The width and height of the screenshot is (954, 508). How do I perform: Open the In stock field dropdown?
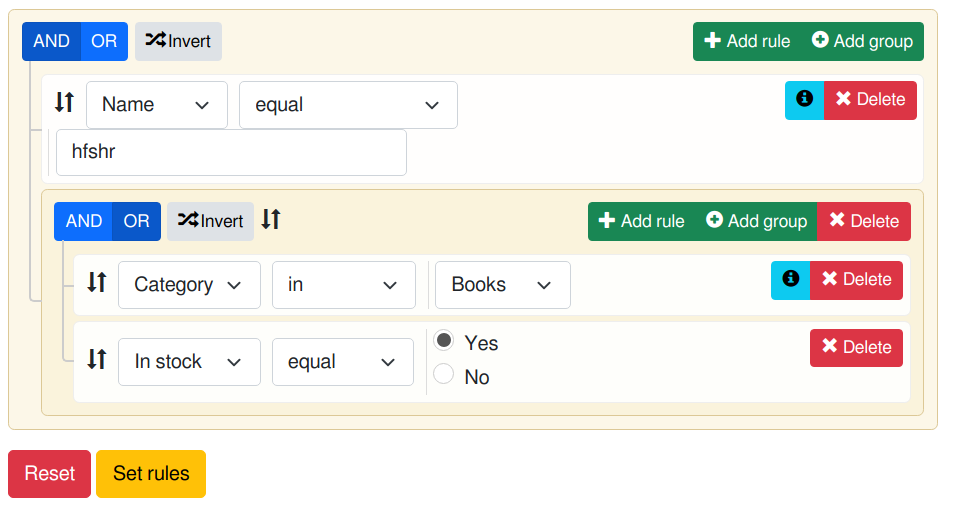point(189,362)
